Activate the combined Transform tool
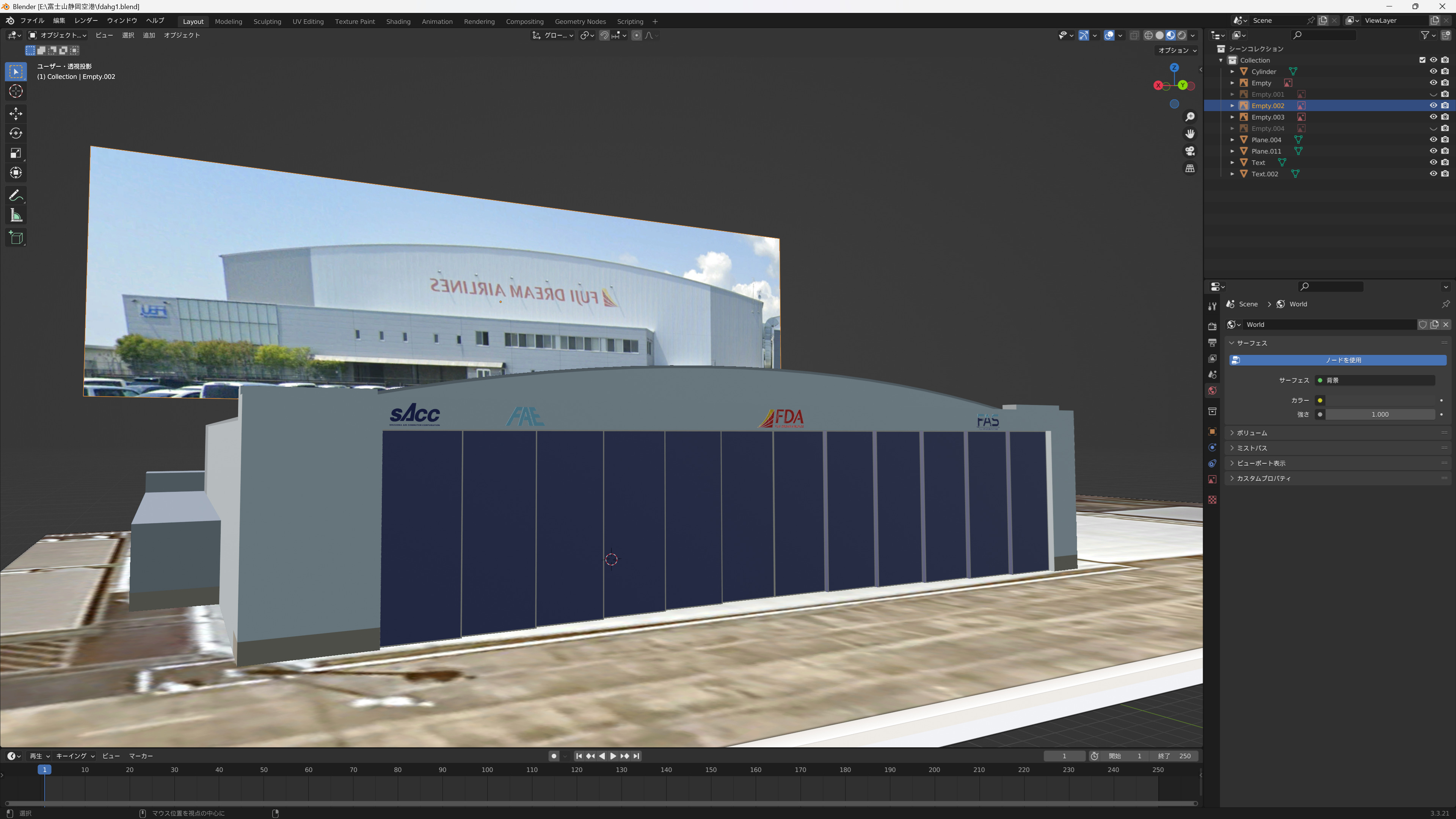 pos(16,173)
